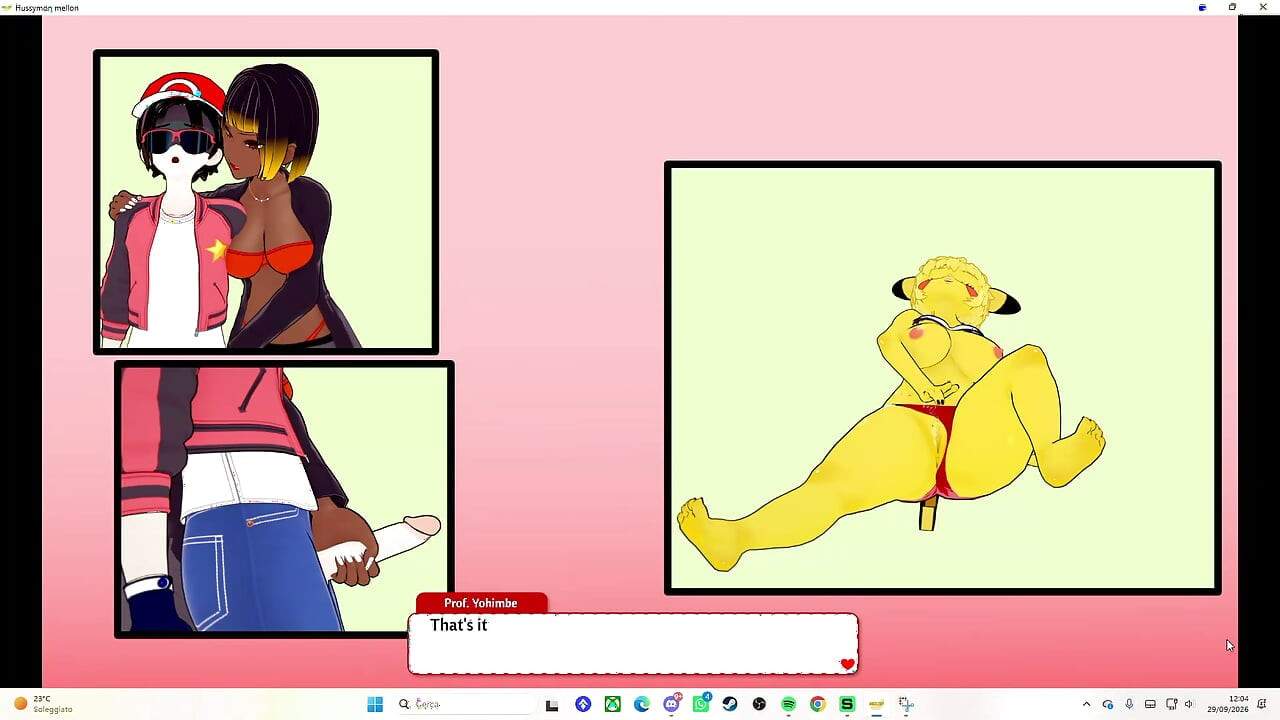Open the volume speaker tray icon
This screenshot has width=1280, height=720.
(1189, 704)
